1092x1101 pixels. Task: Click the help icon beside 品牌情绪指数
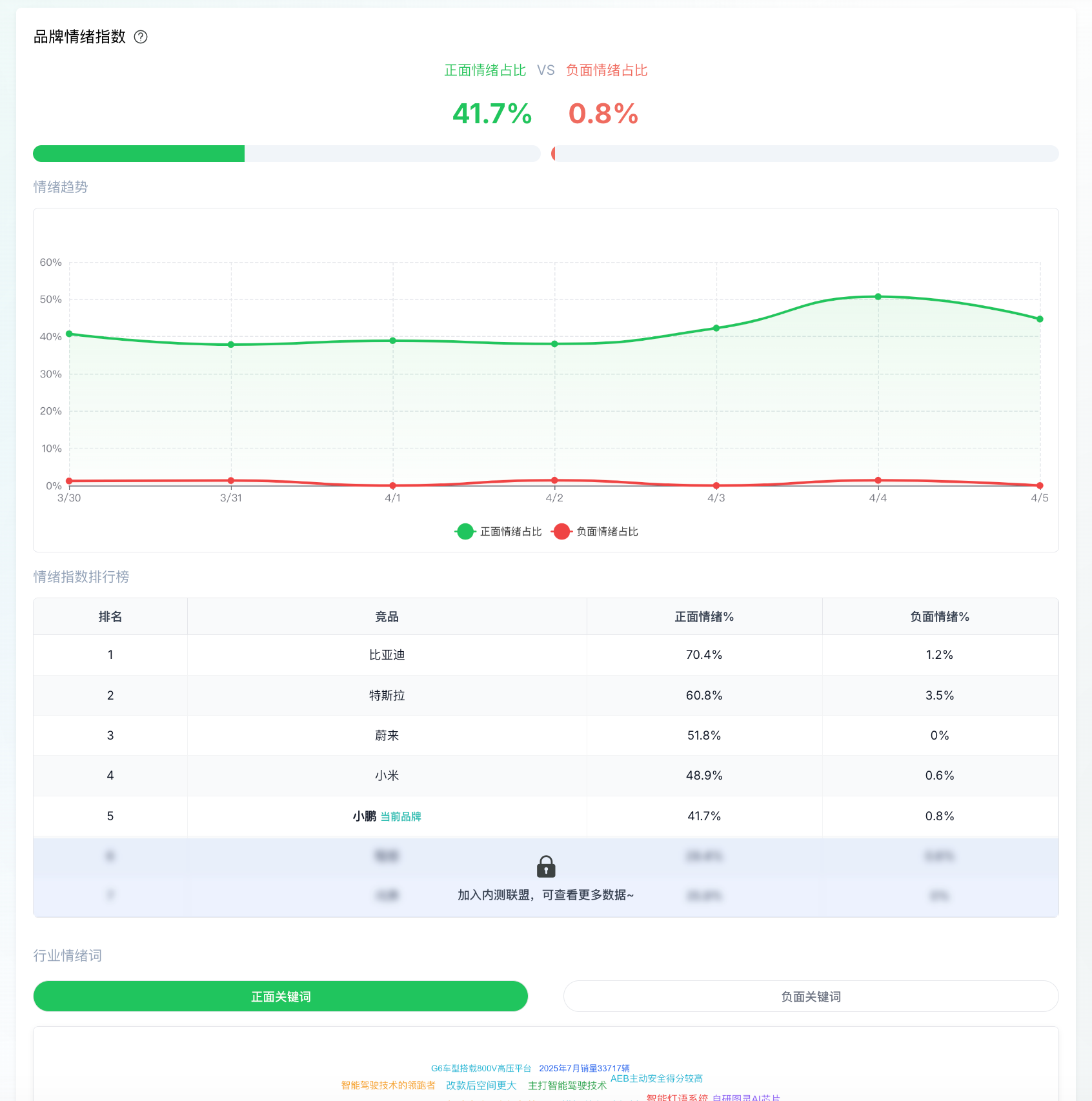click(141, 37)
